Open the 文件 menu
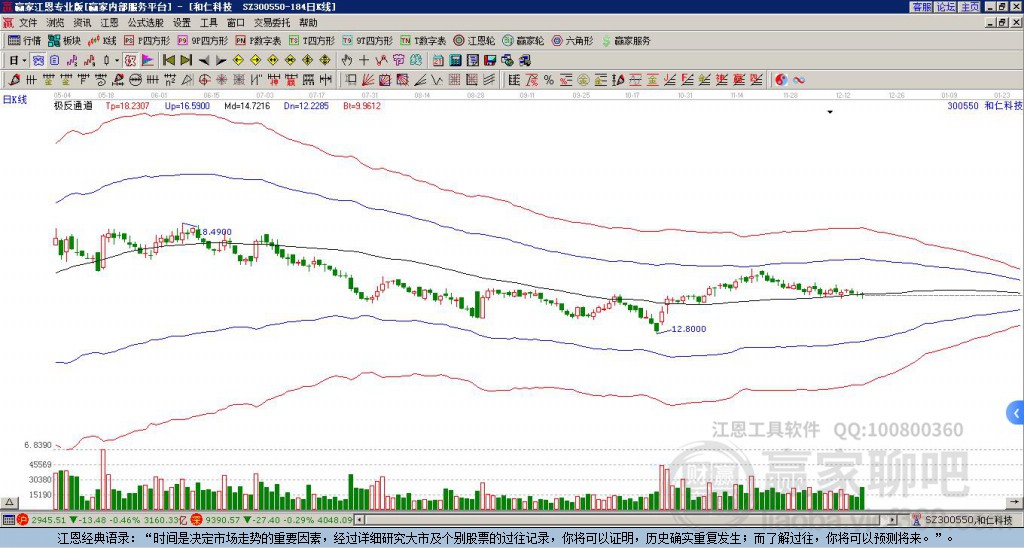The image size is (1024, 548). point(28,23)
